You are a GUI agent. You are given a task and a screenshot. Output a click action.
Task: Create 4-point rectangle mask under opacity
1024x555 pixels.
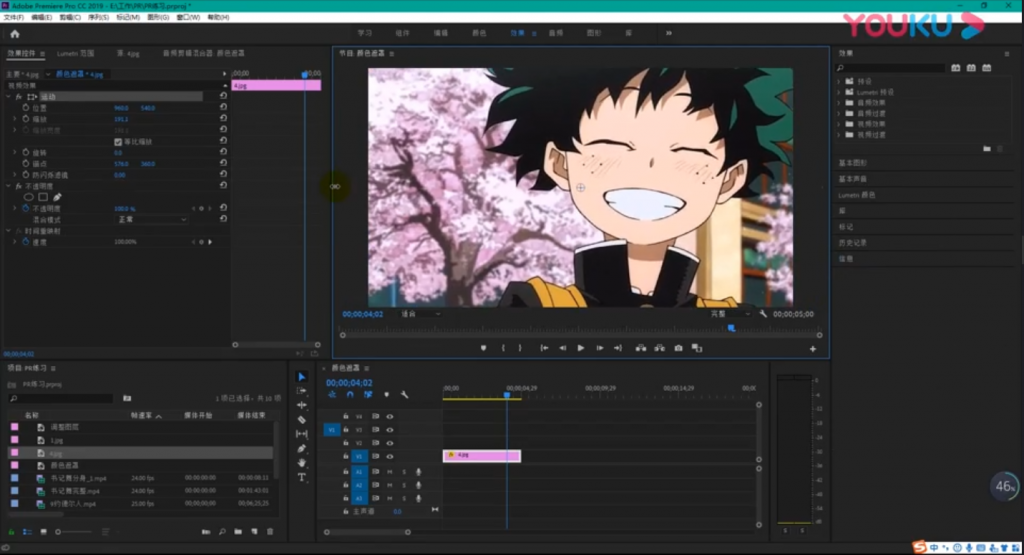click(x=42, y=197)
